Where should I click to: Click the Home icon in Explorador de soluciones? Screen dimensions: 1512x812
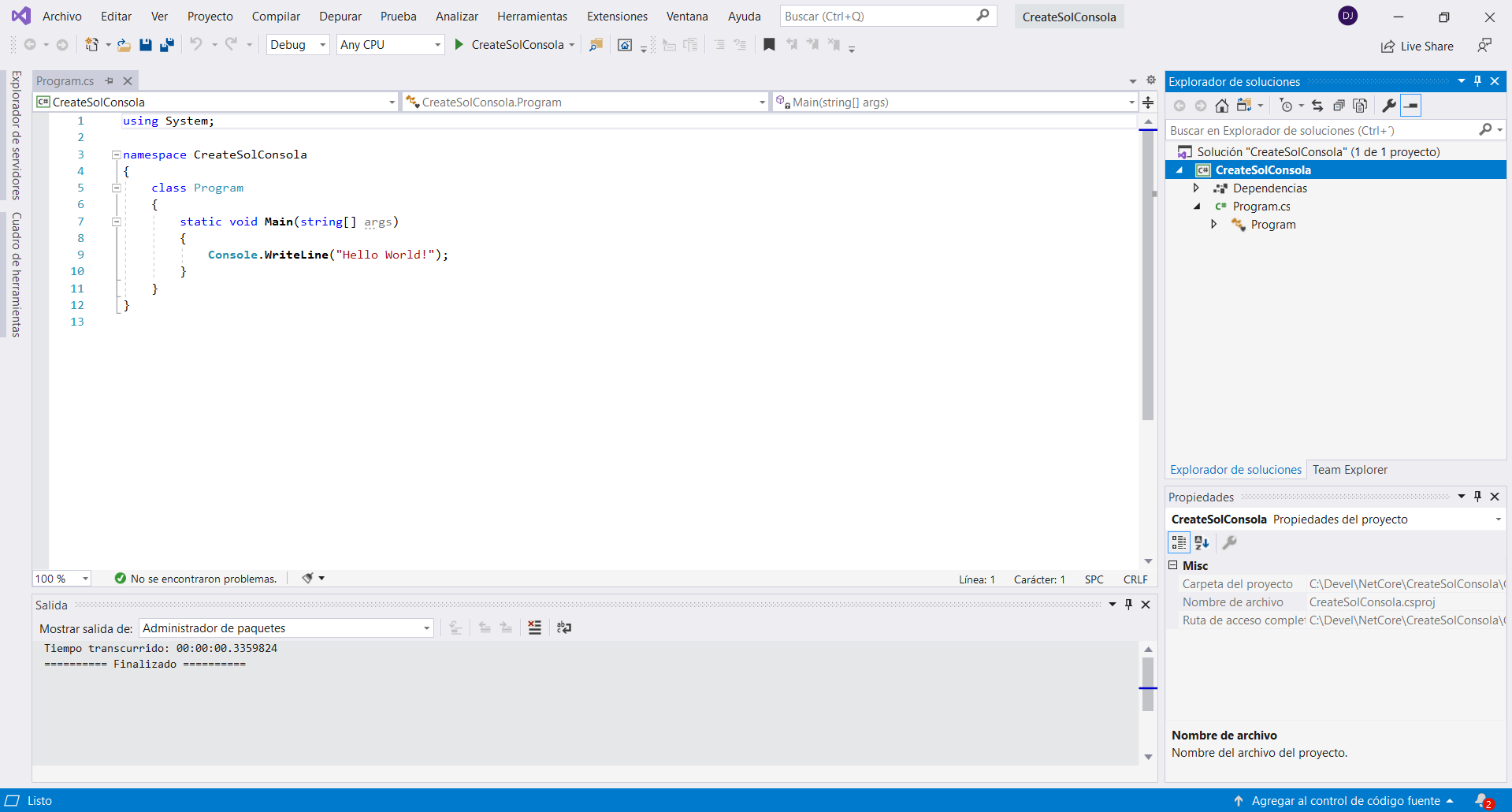point(1221,106)
